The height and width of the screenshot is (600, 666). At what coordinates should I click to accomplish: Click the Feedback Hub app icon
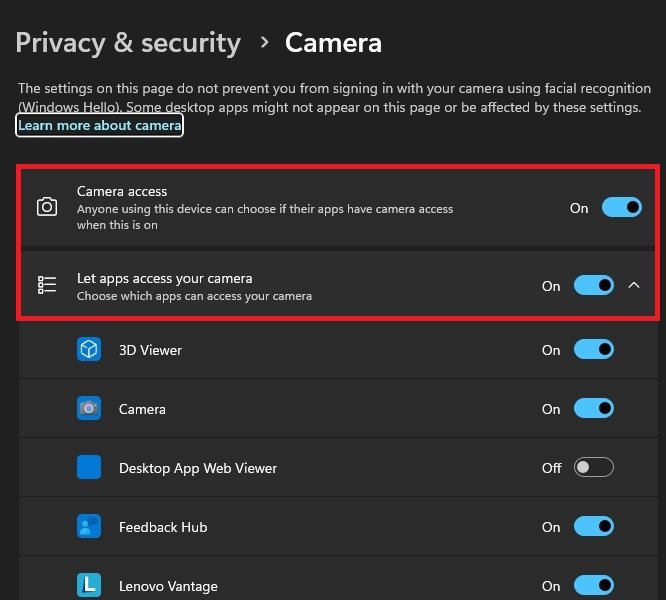(89, 527)
